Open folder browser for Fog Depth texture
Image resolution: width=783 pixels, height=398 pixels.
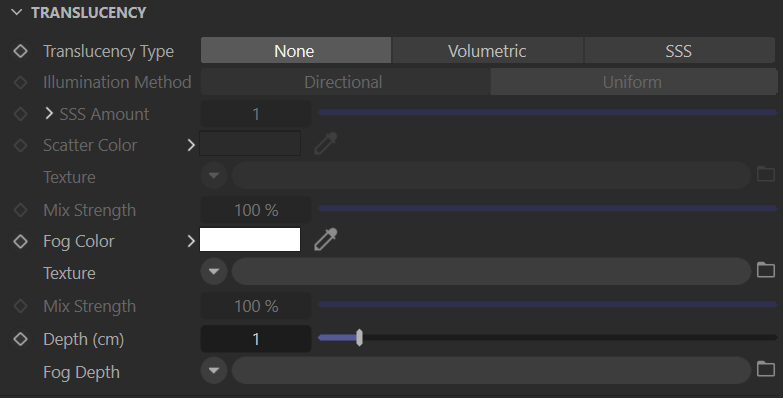[766, 369]
